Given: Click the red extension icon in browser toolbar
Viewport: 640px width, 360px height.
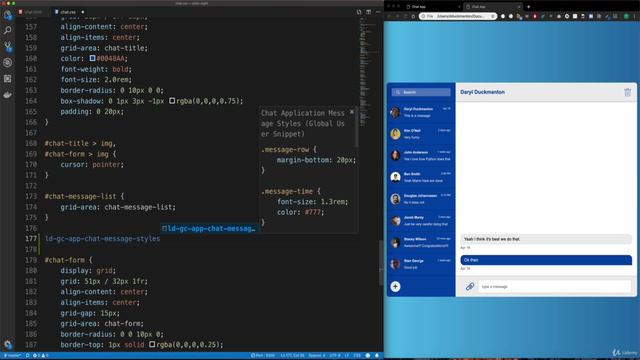Looking at the screenshot, I should click(x=535, y=16).
